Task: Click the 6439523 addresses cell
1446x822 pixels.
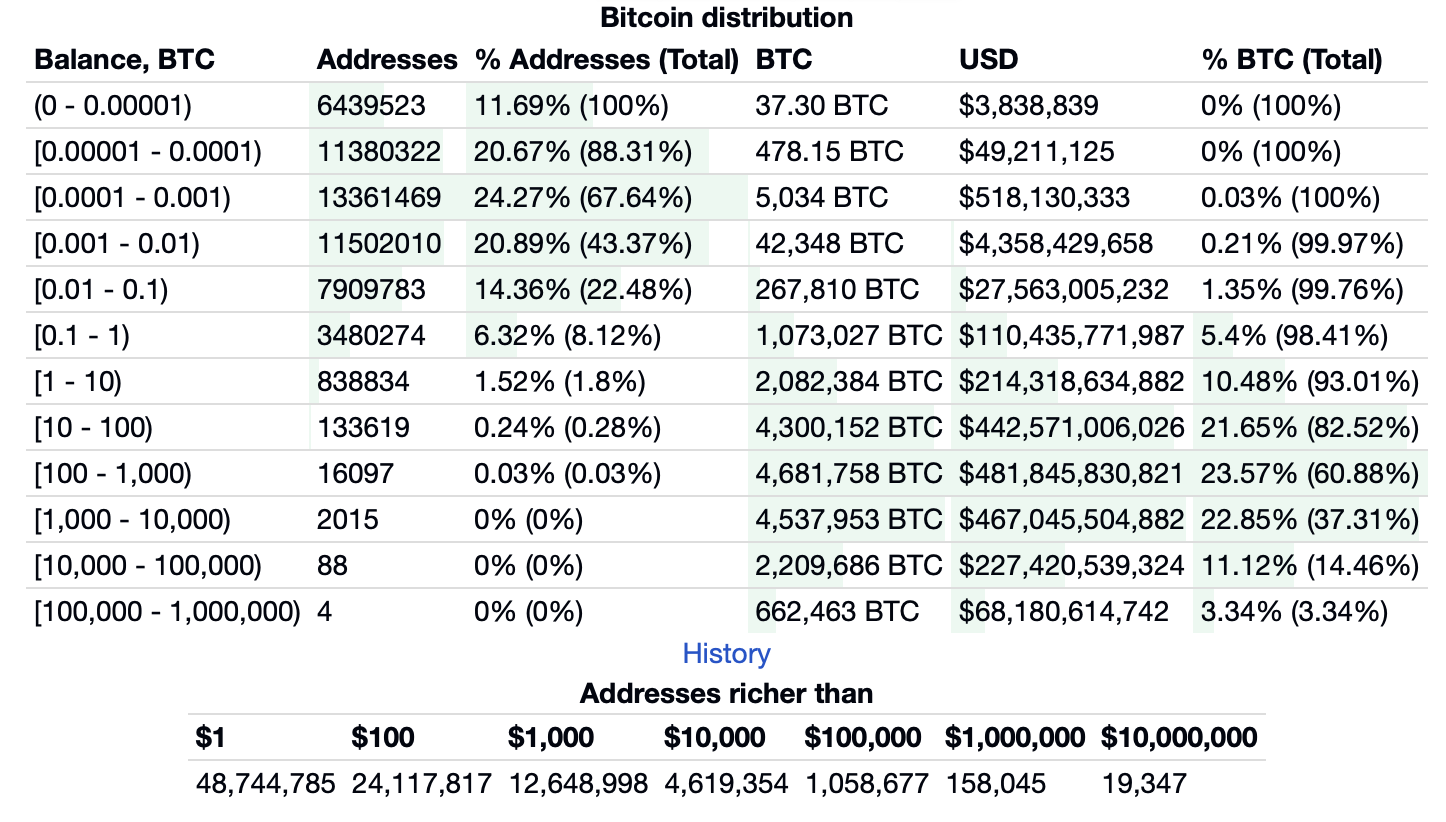Action: click(x=371, y=106)
